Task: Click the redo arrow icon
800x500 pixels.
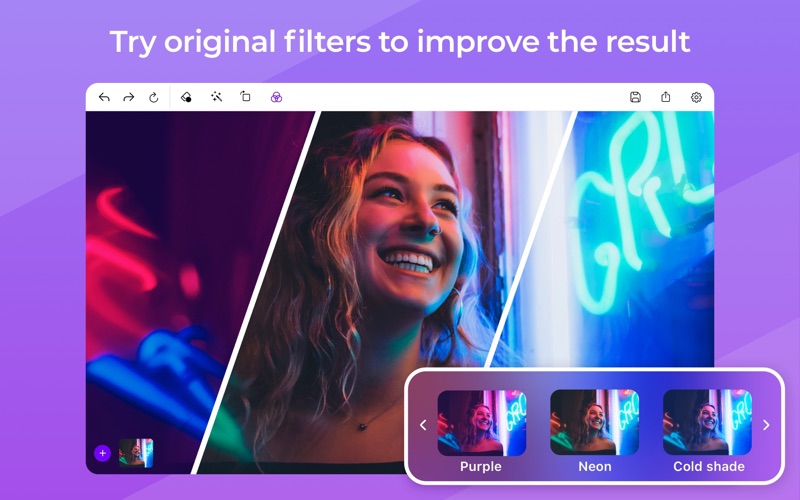Action: 129,97
